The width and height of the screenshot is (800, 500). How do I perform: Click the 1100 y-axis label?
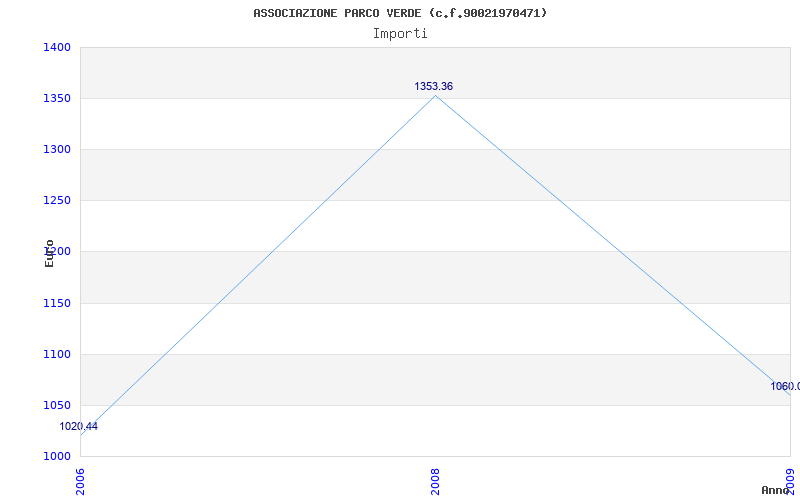57,355
